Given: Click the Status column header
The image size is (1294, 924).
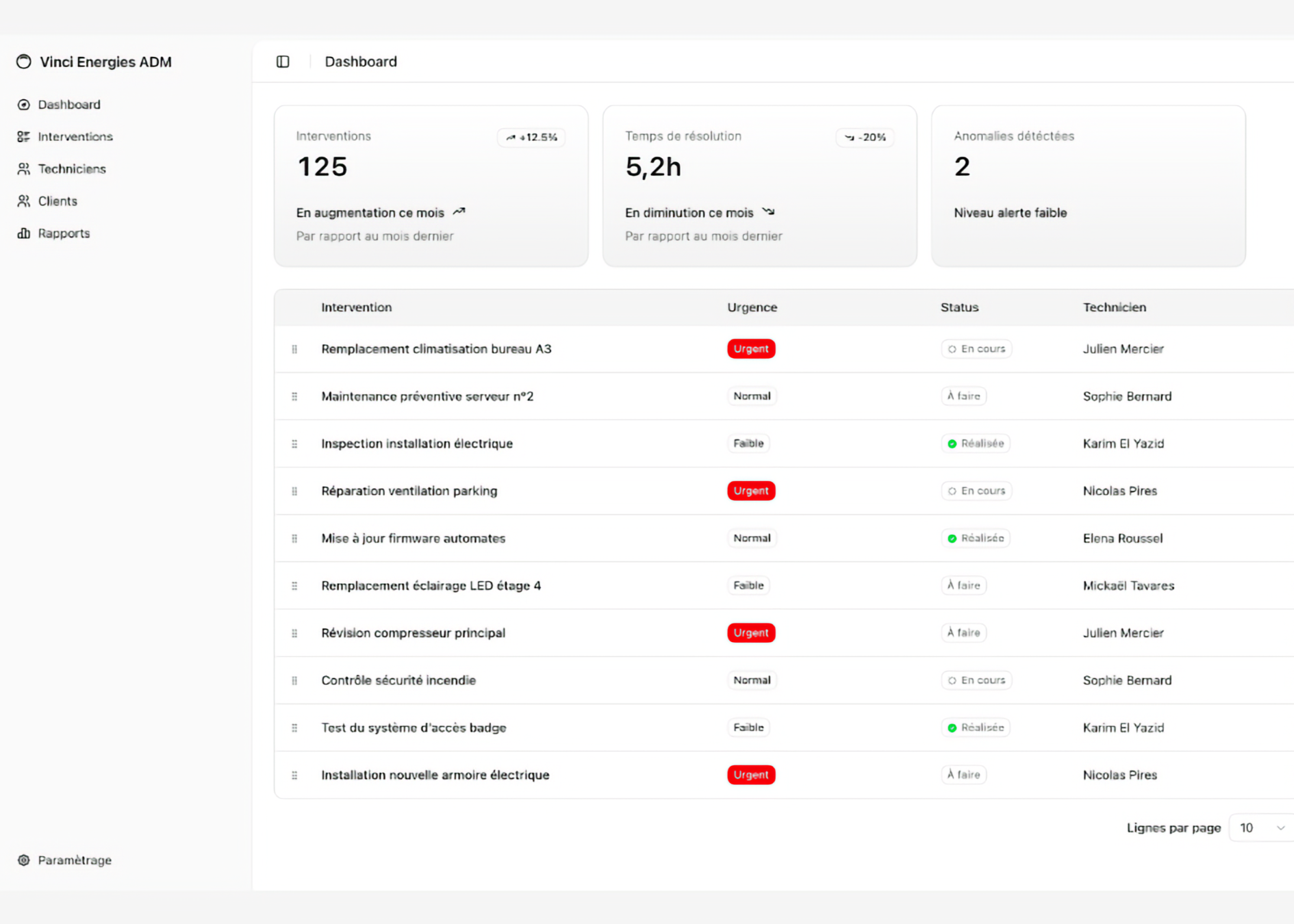Looking at the screenshot, I should (x=959, y=307).
